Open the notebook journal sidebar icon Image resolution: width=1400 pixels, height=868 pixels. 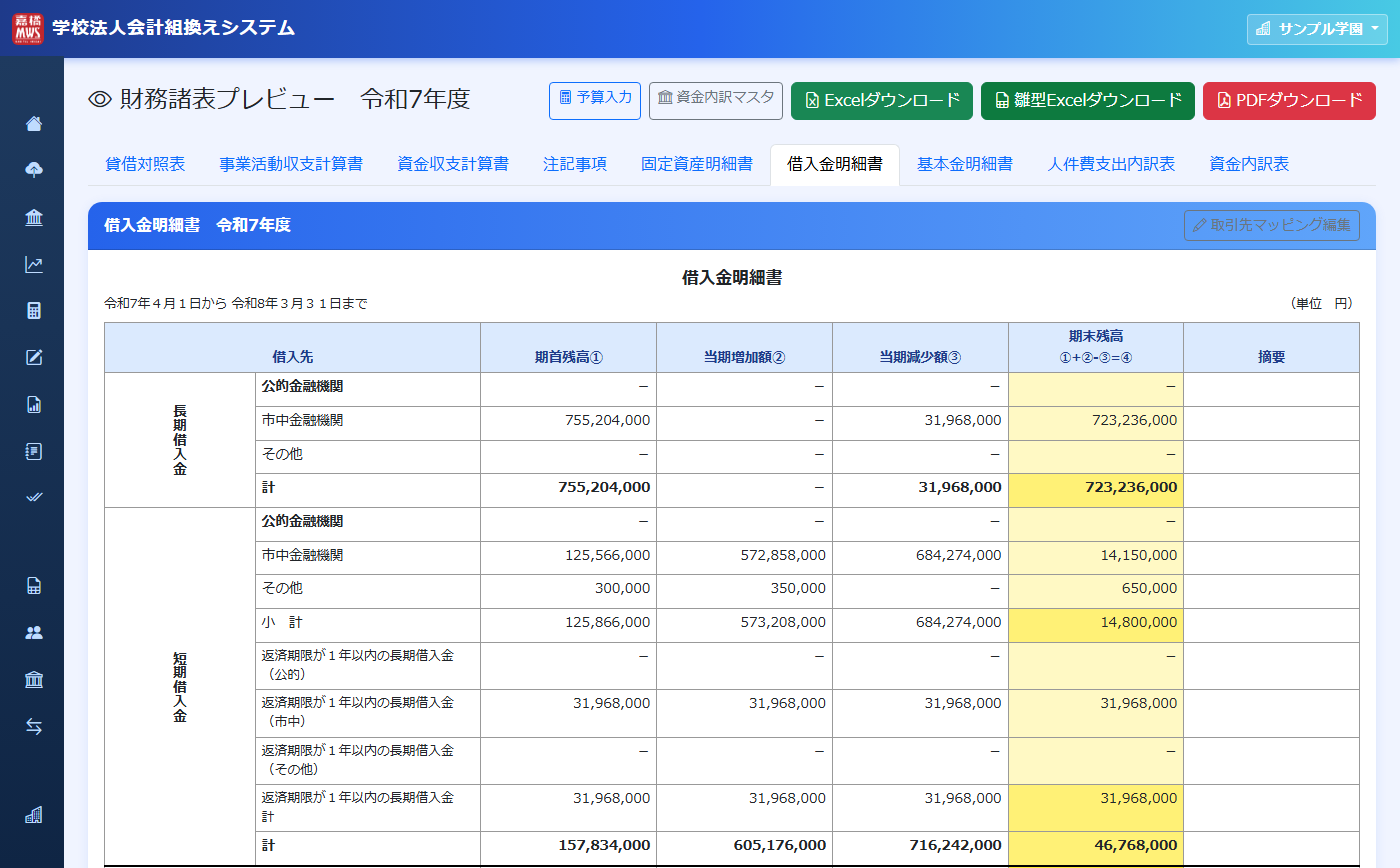(x=34, y=451)
